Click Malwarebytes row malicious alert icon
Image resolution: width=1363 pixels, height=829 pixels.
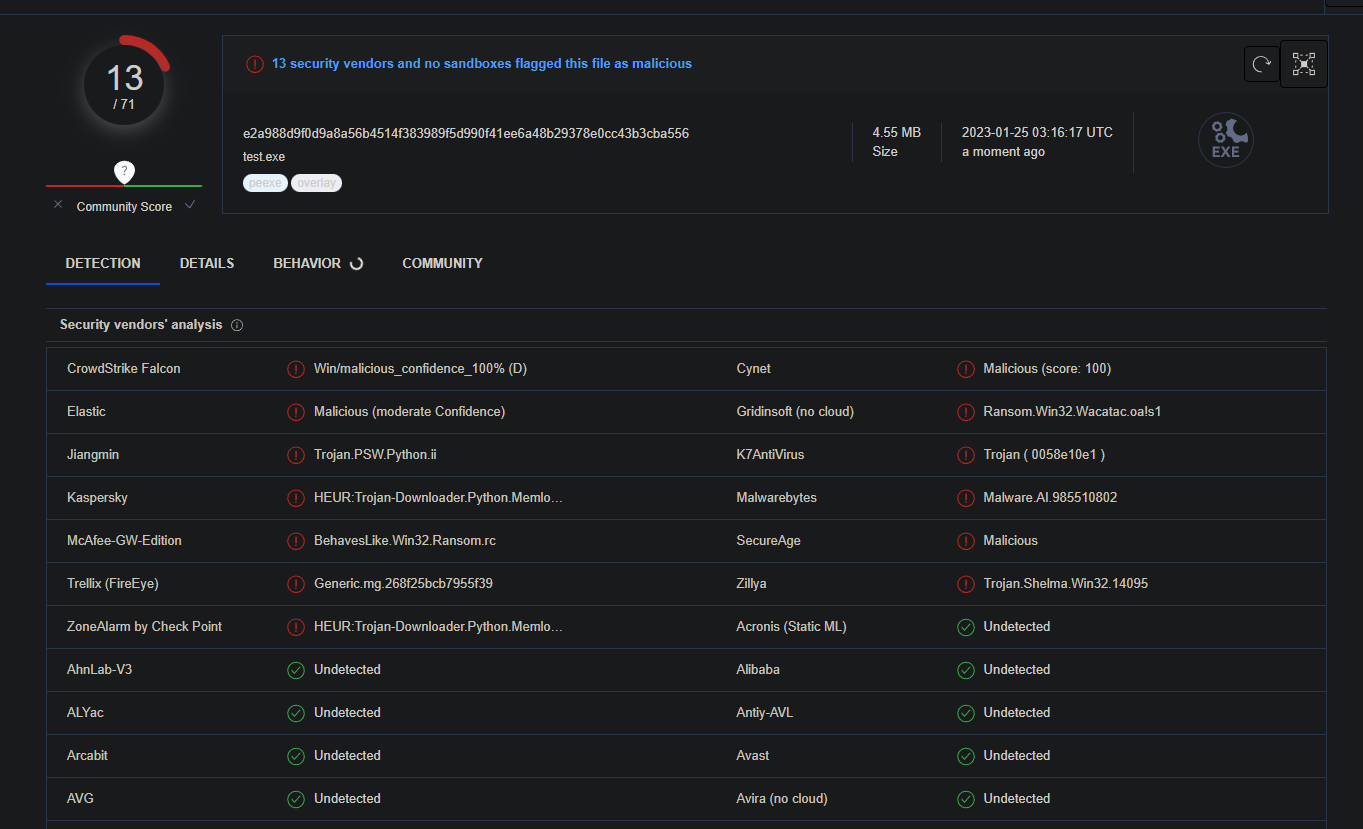click(966, 498)
